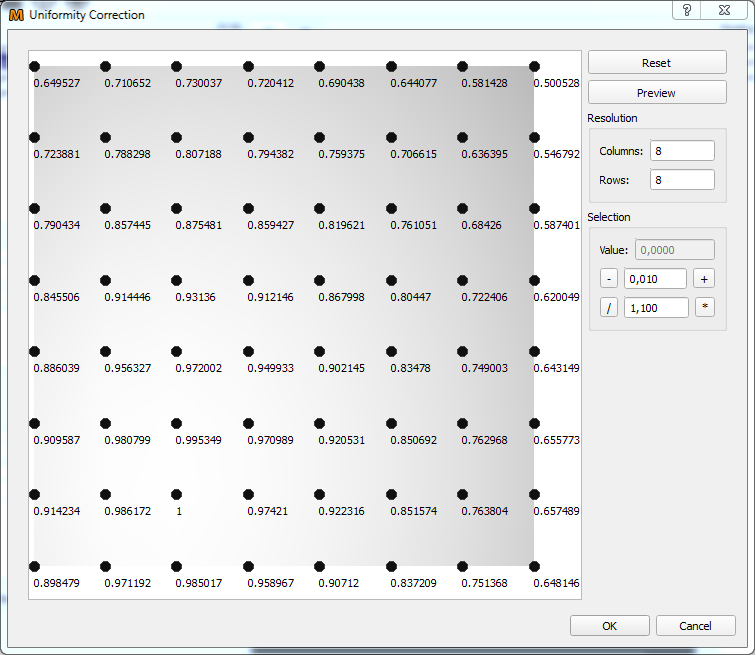Select the control point labeled 1

click(x=177, y=495)
